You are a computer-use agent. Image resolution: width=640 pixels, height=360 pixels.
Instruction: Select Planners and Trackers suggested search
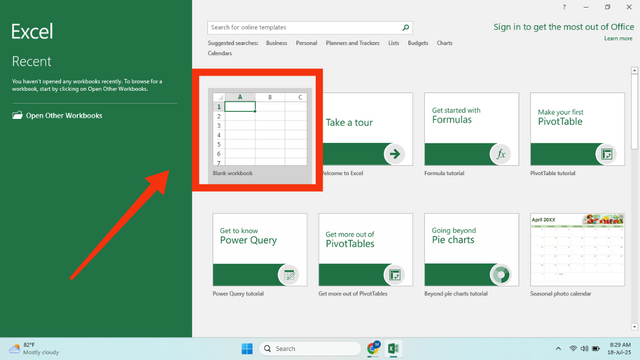(352, 43)
